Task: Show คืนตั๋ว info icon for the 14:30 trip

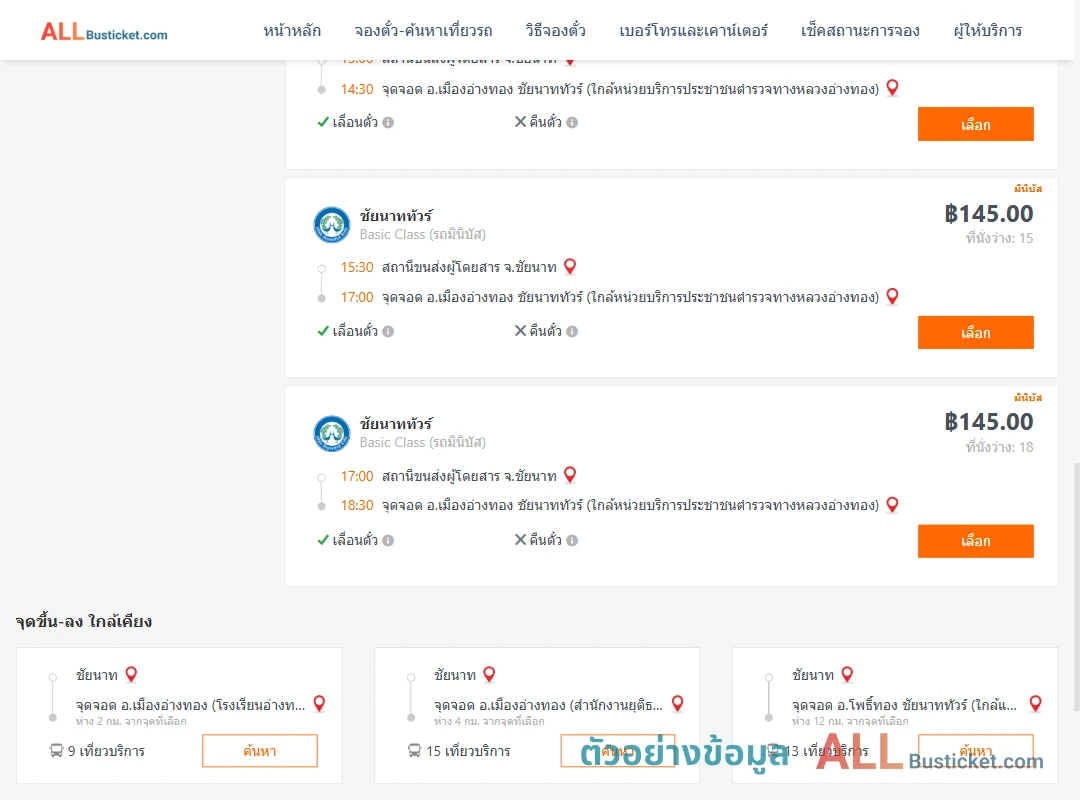Action: [572, 123]
